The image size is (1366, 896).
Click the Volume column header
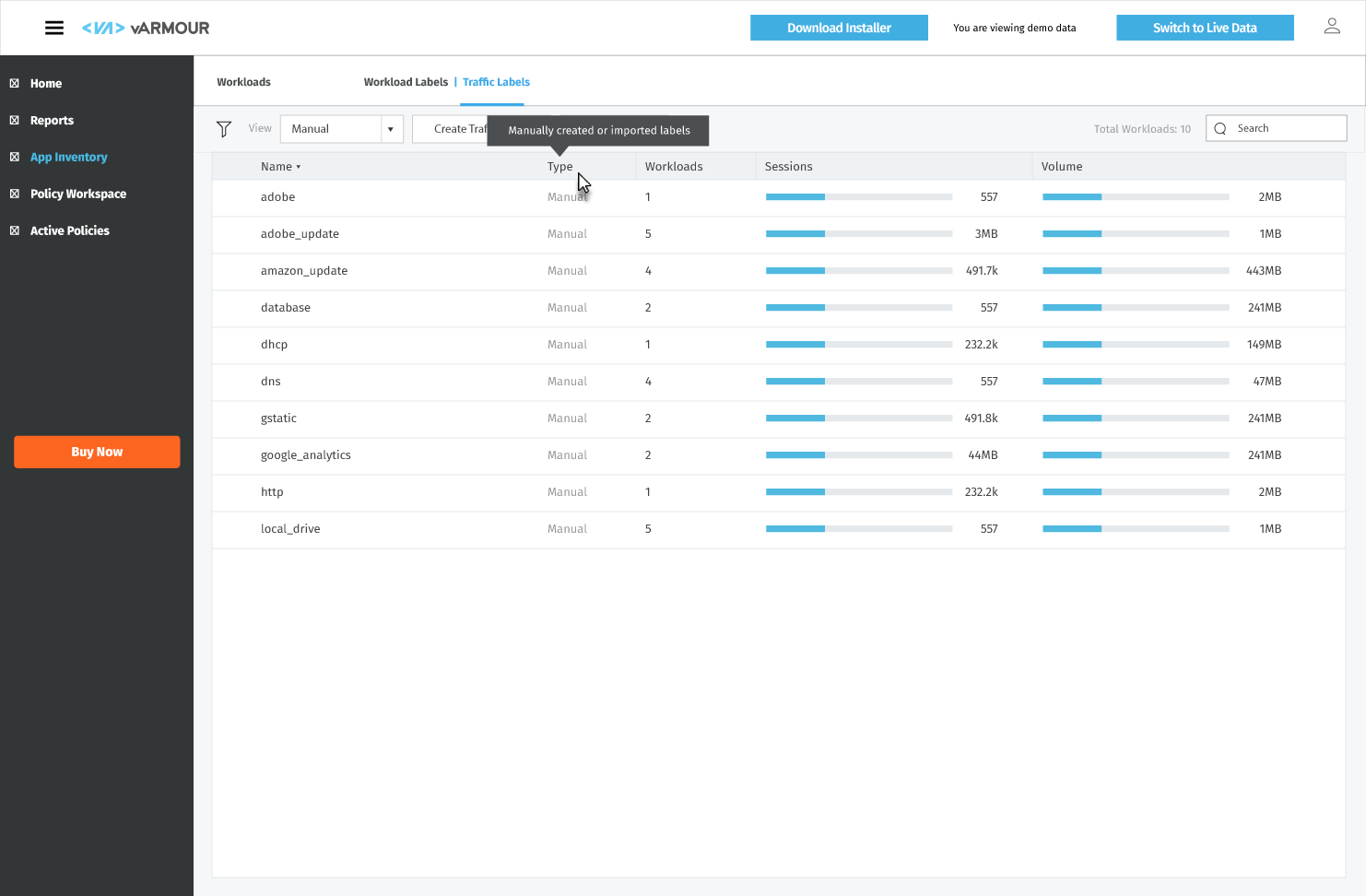pos(1062,167)
